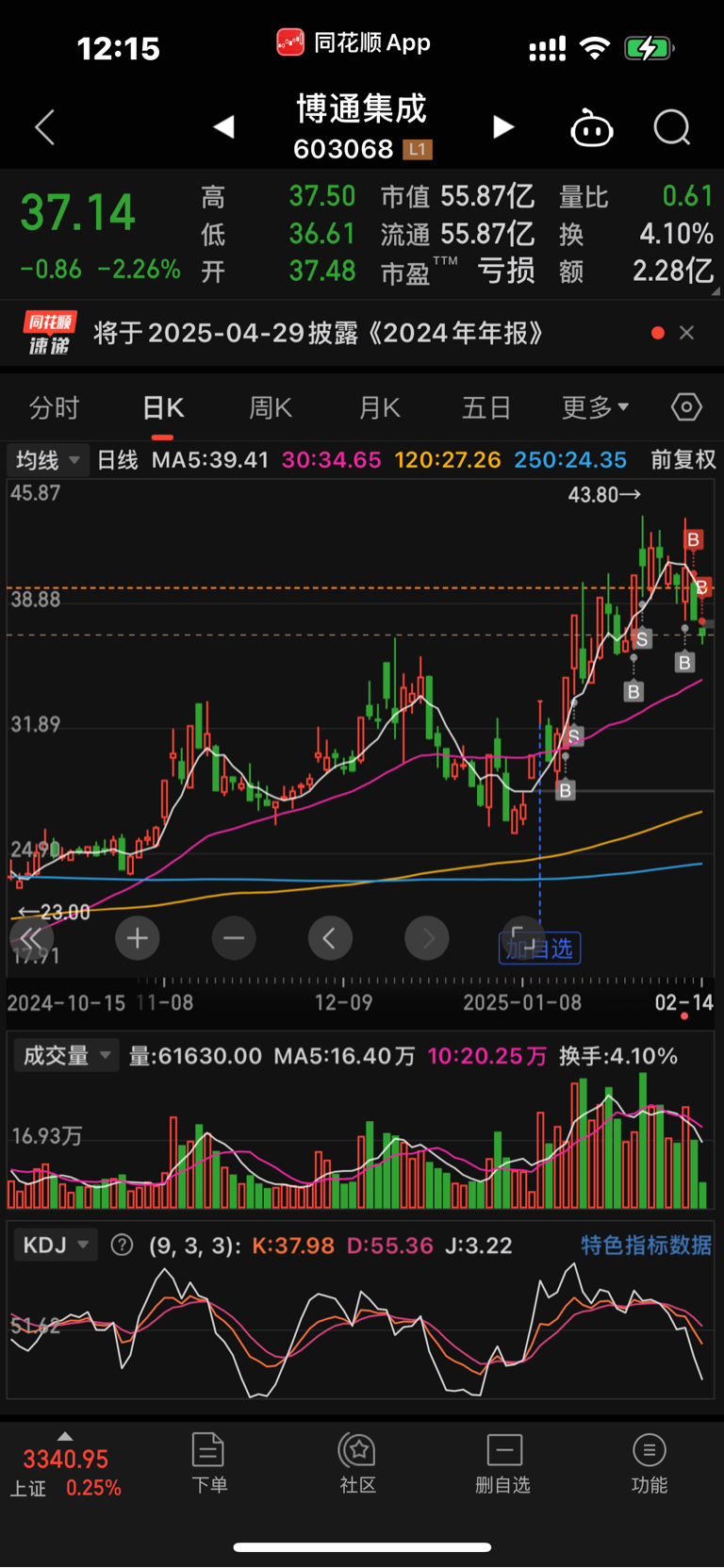
Task: Tap the 02-14 date marker on timeline
Action: click(x=683, y=1002)
